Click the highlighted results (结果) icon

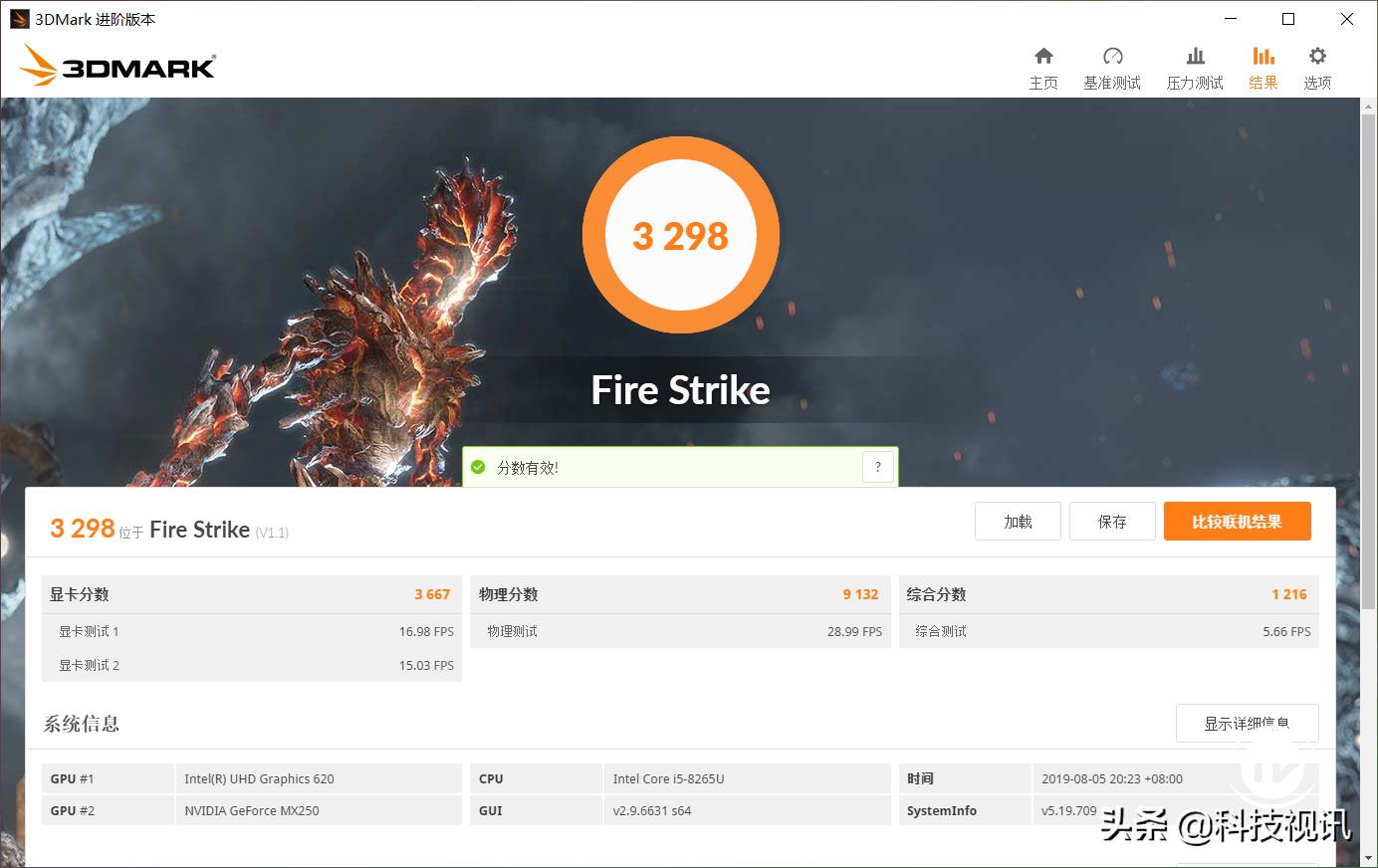pos(1263,65)
